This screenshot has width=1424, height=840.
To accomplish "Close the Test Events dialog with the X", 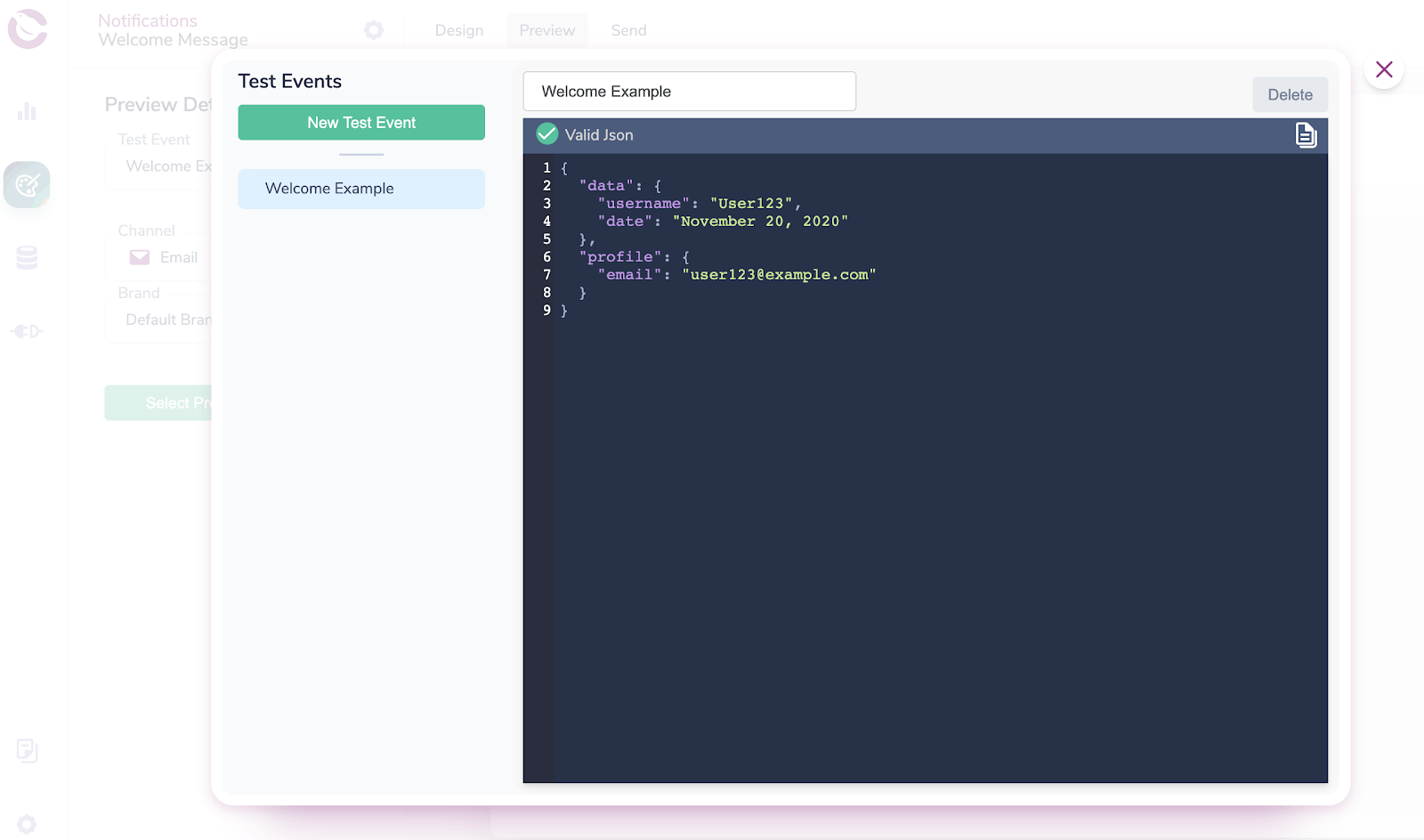I will click(1384, 69).
